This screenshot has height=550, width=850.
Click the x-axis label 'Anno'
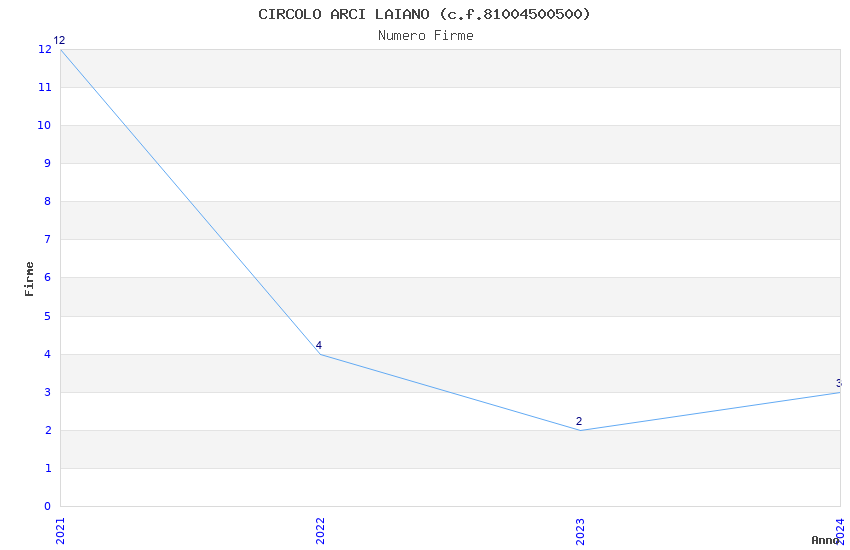pyautogui.click(x=825, y=540)
